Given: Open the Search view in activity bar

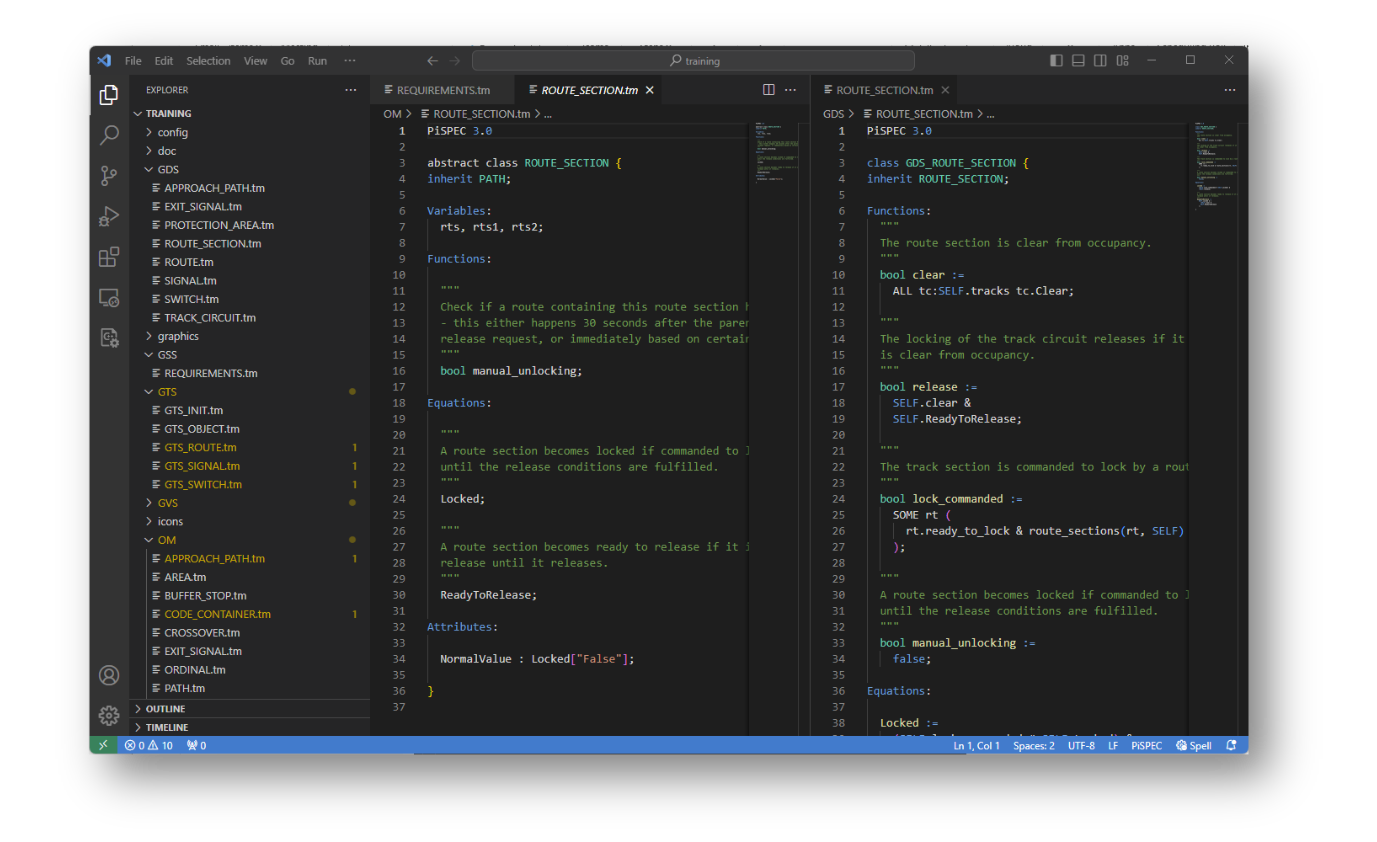Looking at the screenshot, I should (109, 135).
